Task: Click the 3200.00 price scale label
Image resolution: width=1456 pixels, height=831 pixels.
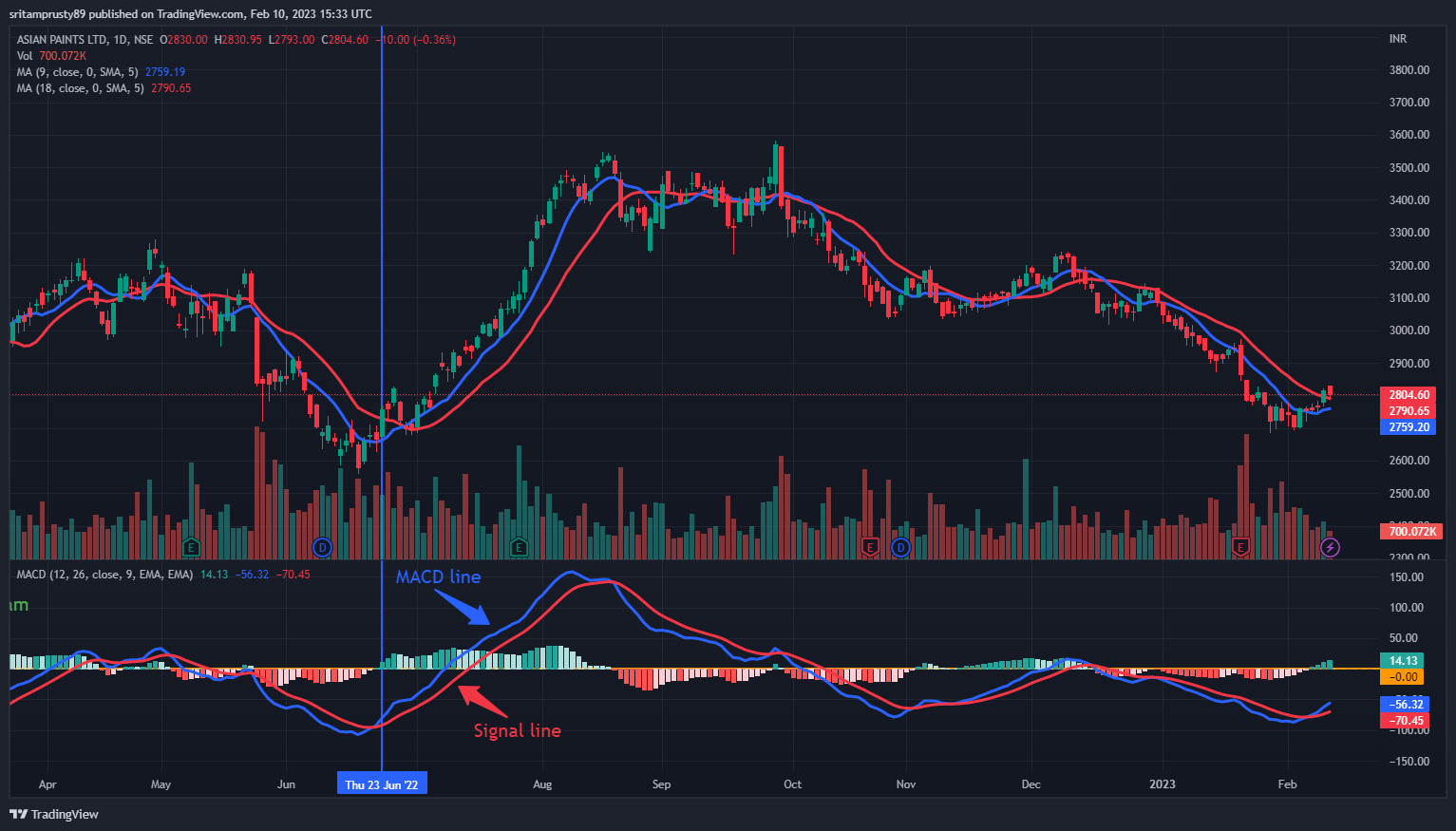Action: point(1409,266)
